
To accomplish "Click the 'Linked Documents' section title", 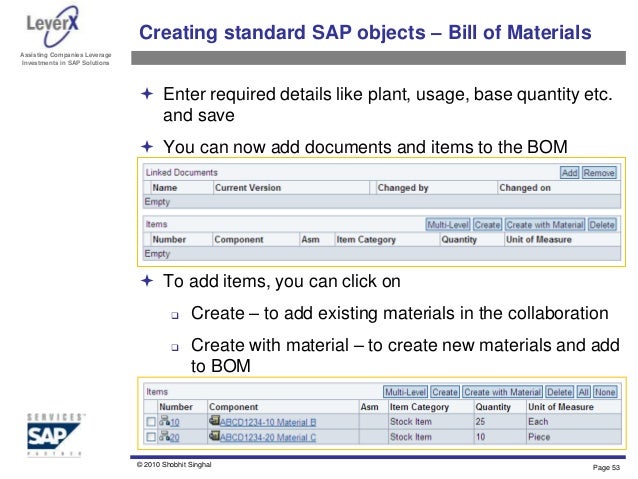I will 181,173.
